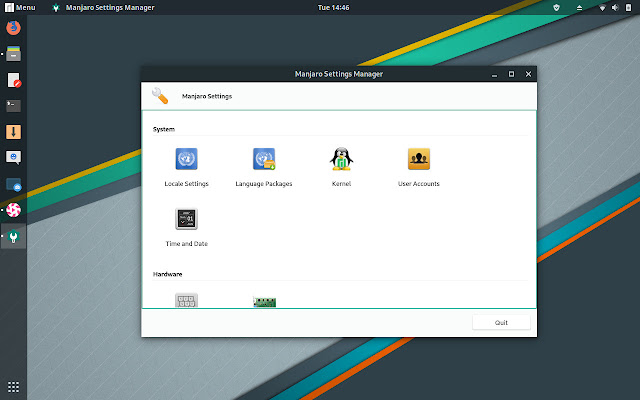
Task: Click the Manjaro Settings Manager dock icon
Action: point(13,236)
